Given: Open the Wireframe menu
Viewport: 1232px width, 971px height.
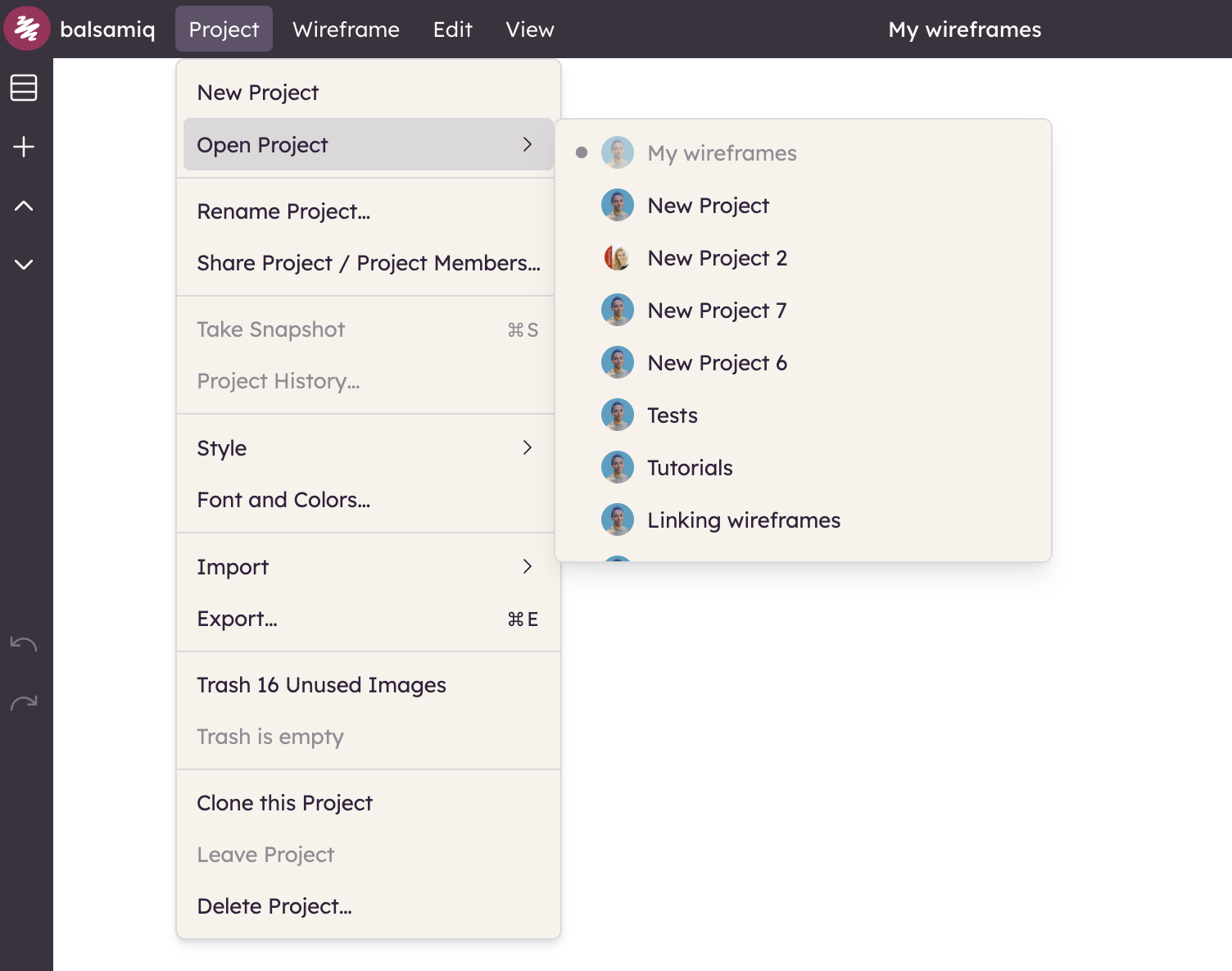Looking at the screenshot, I should point(346,29).
